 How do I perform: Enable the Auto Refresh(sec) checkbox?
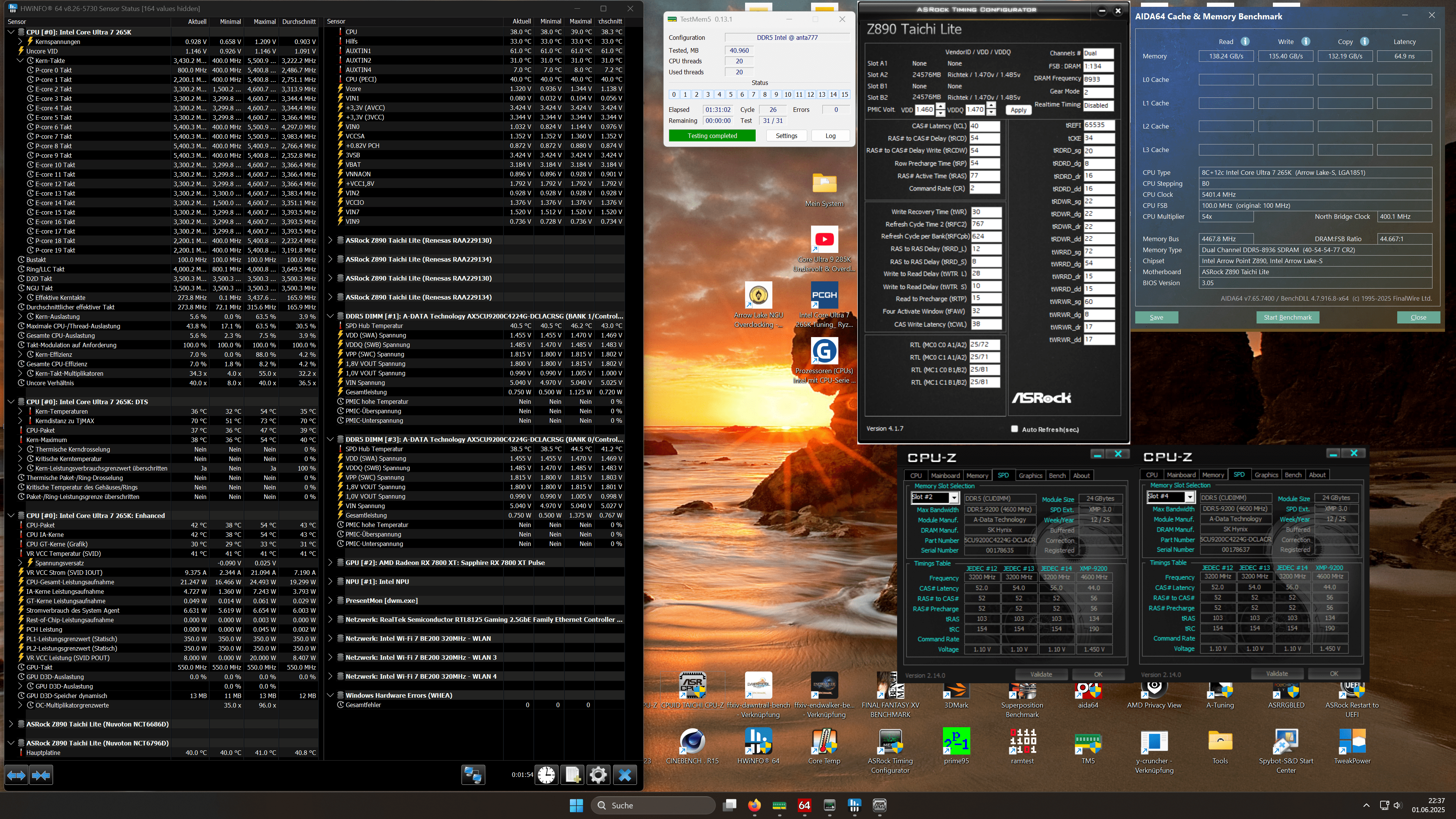1015,429
